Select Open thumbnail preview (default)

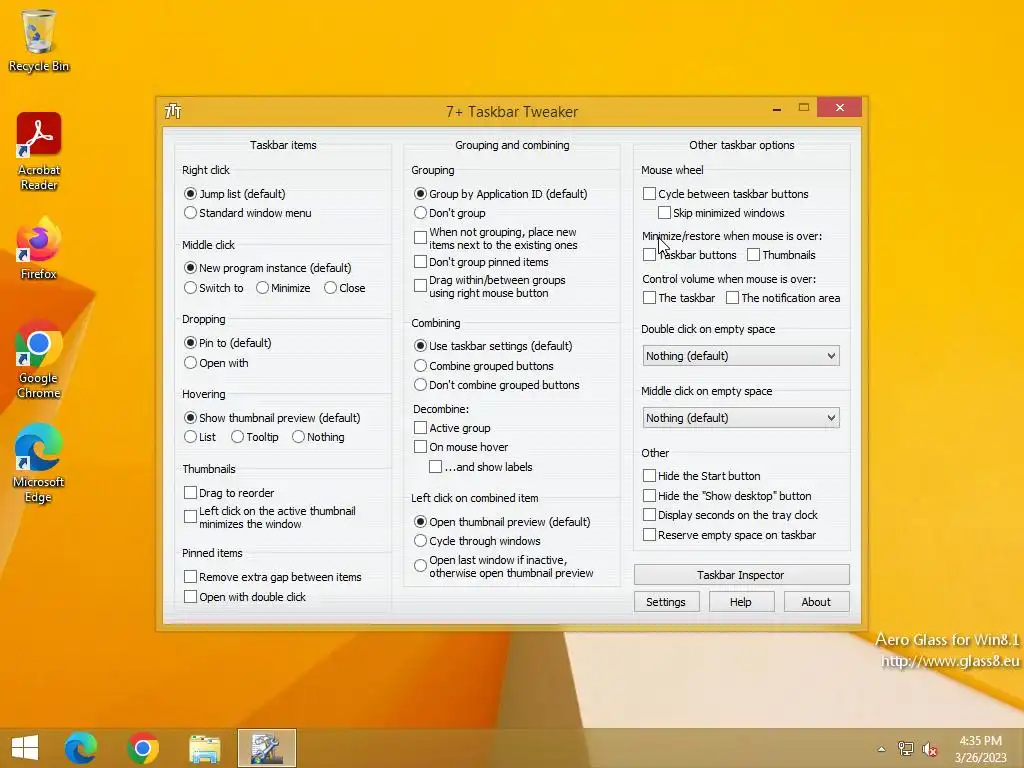(x=502, y=522)
